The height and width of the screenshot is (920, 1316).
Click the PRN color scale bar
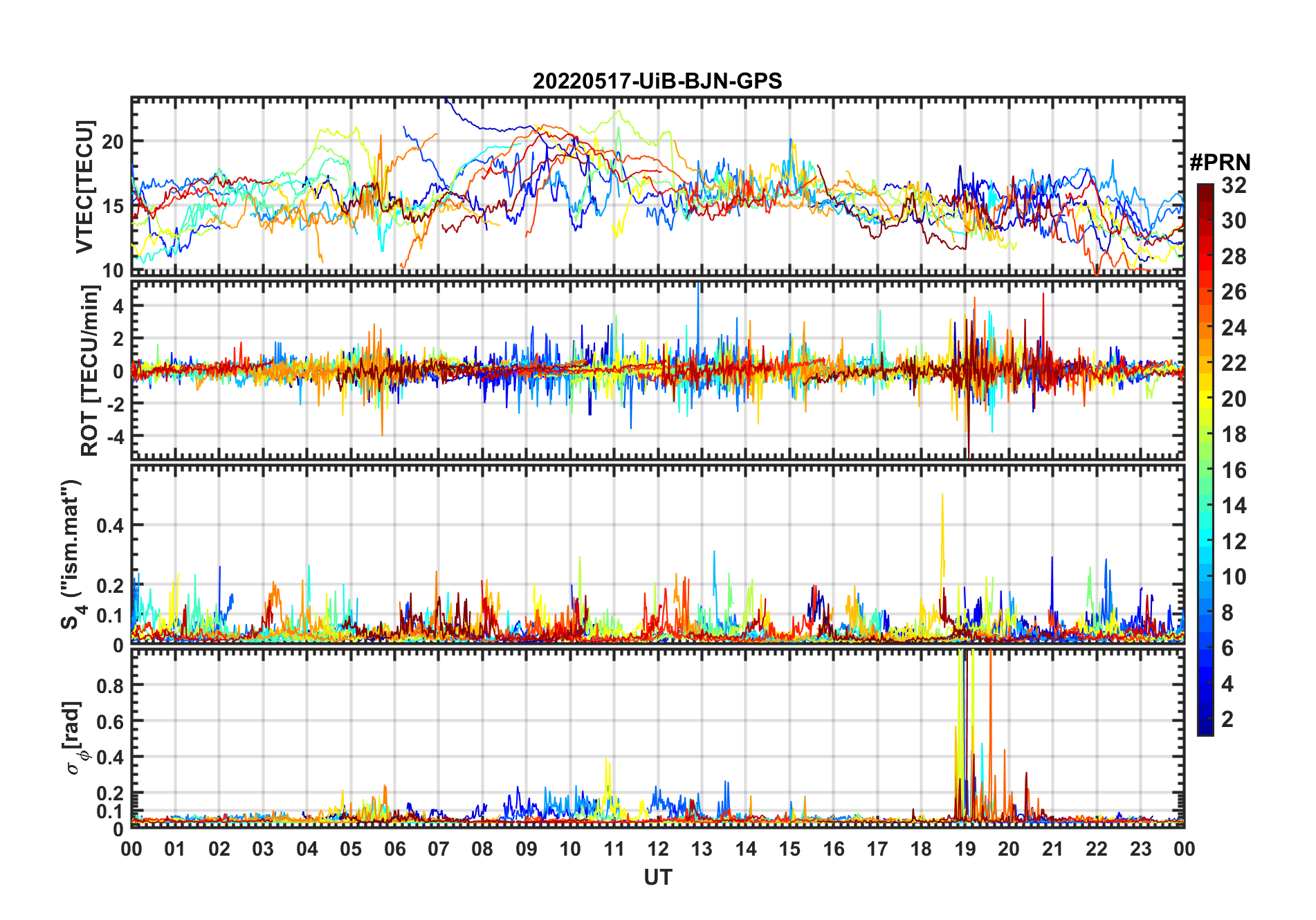coord(1205,459)
